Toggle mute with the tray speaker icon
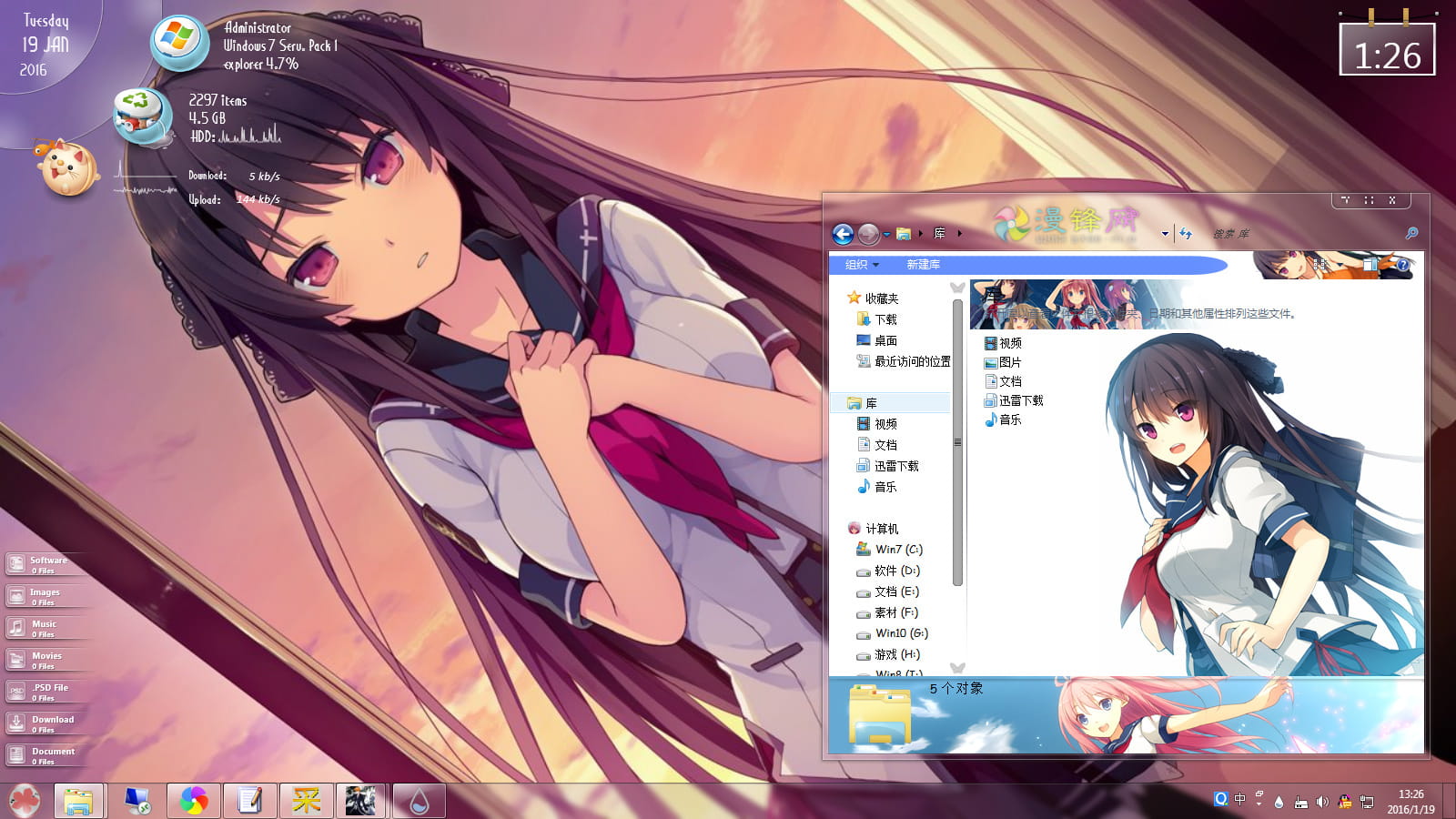This screenshot has height=819, width=1456. 1321,801
